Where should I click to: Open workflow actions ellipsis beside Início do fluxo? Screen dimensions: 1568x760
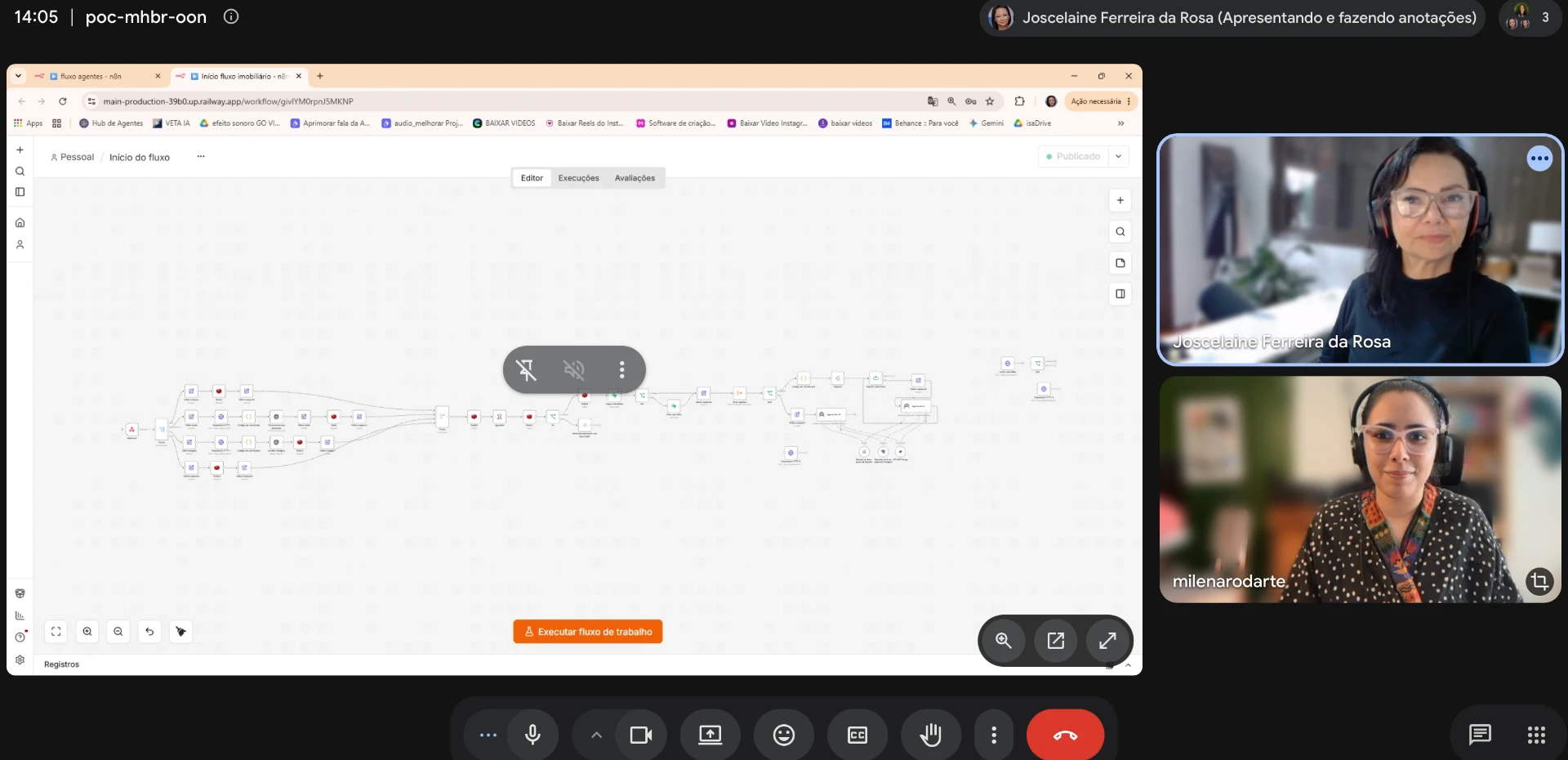(x=201, y=156)
